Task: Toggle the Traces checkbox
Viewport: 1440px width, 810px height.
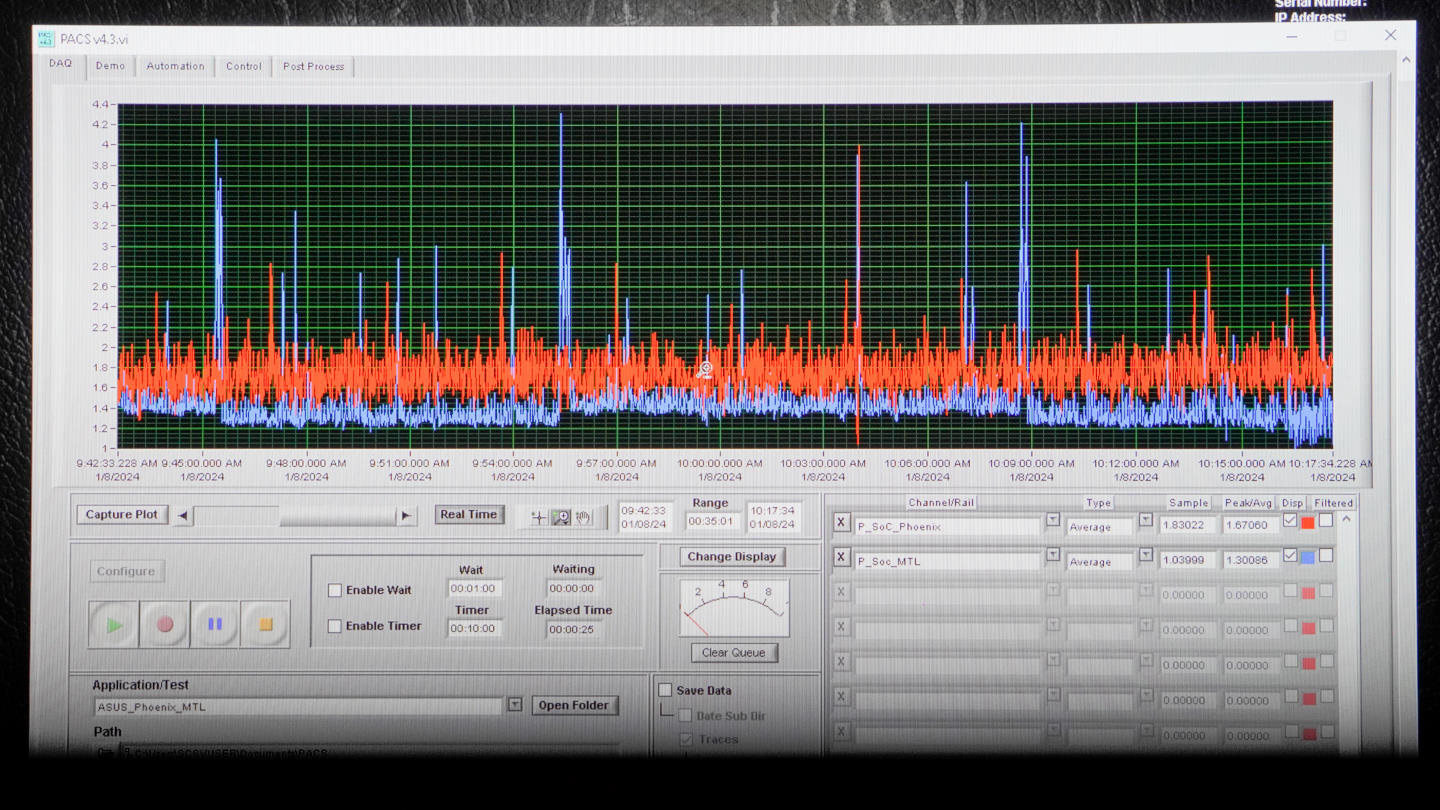Action: pyautogui.click(x=686, y=739)
